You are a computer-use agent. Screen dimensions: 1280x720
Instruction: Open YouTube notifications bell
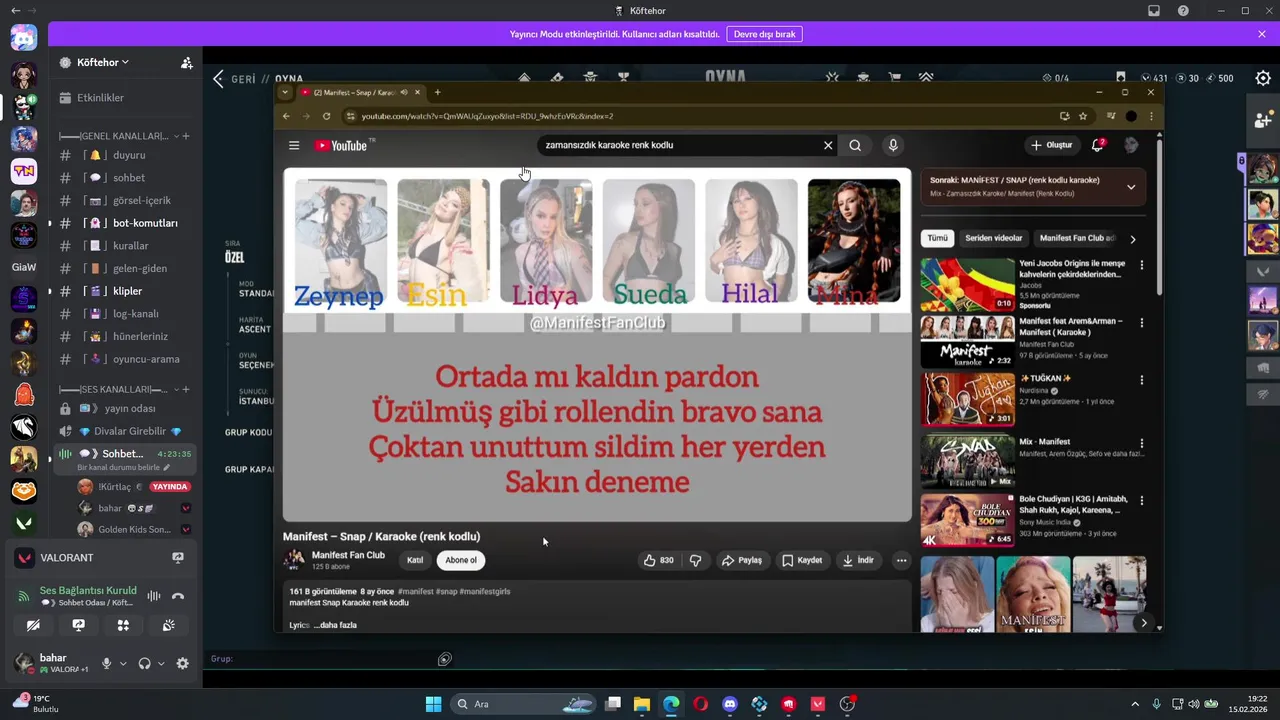click(x=1098, y=145)
